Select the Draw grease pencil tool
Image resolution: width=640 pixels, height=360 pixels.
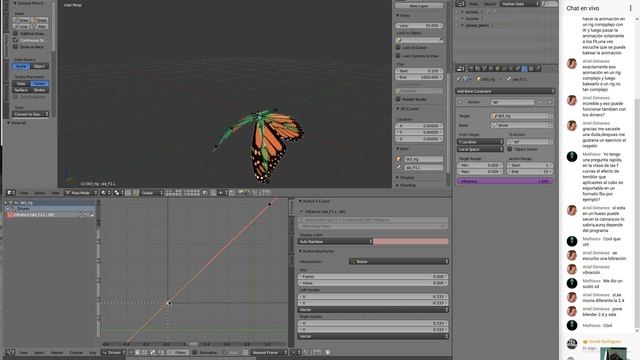click(x=21, y=20)
